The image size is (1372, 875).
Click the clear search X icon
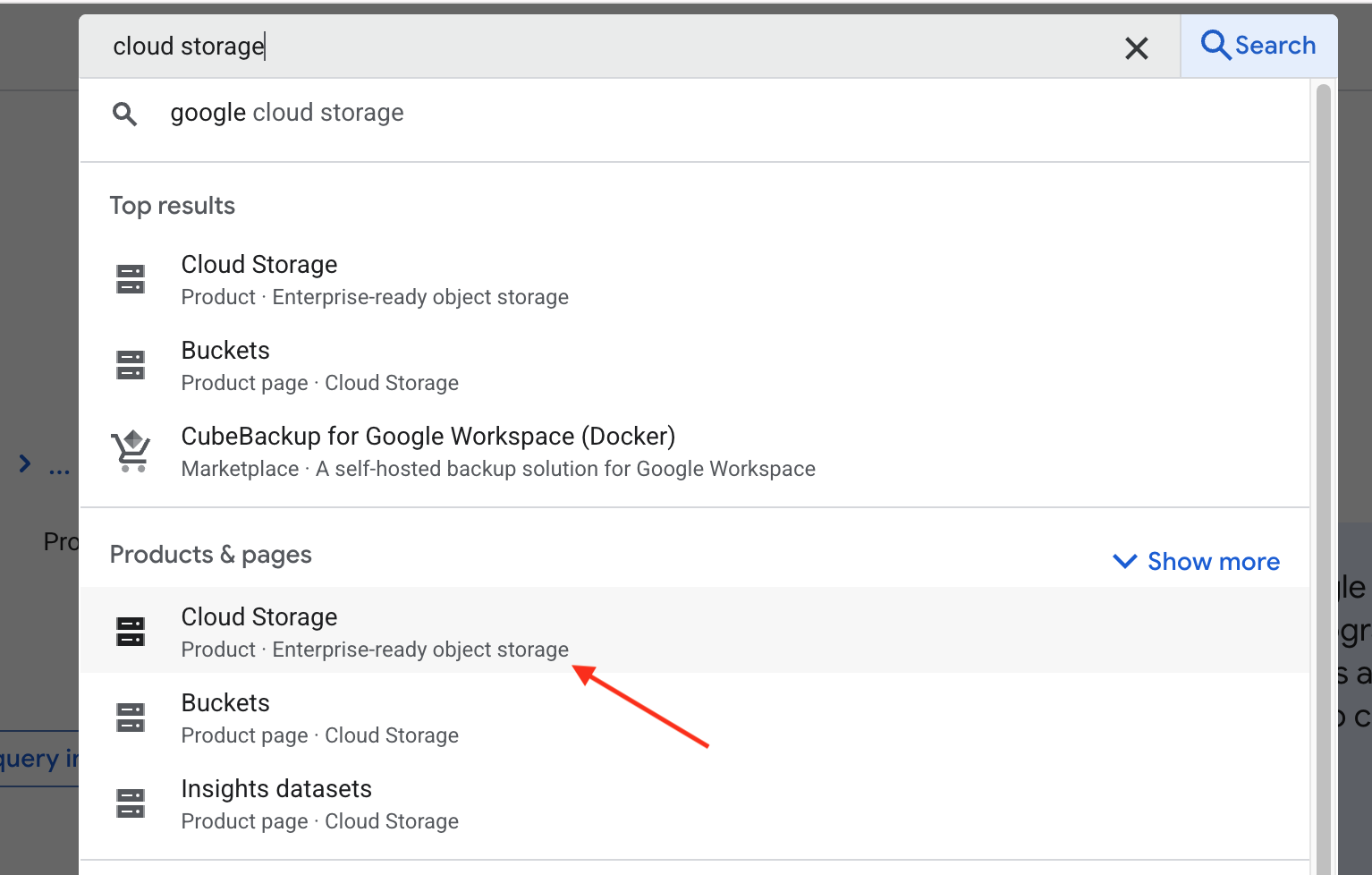(1136, 47)
